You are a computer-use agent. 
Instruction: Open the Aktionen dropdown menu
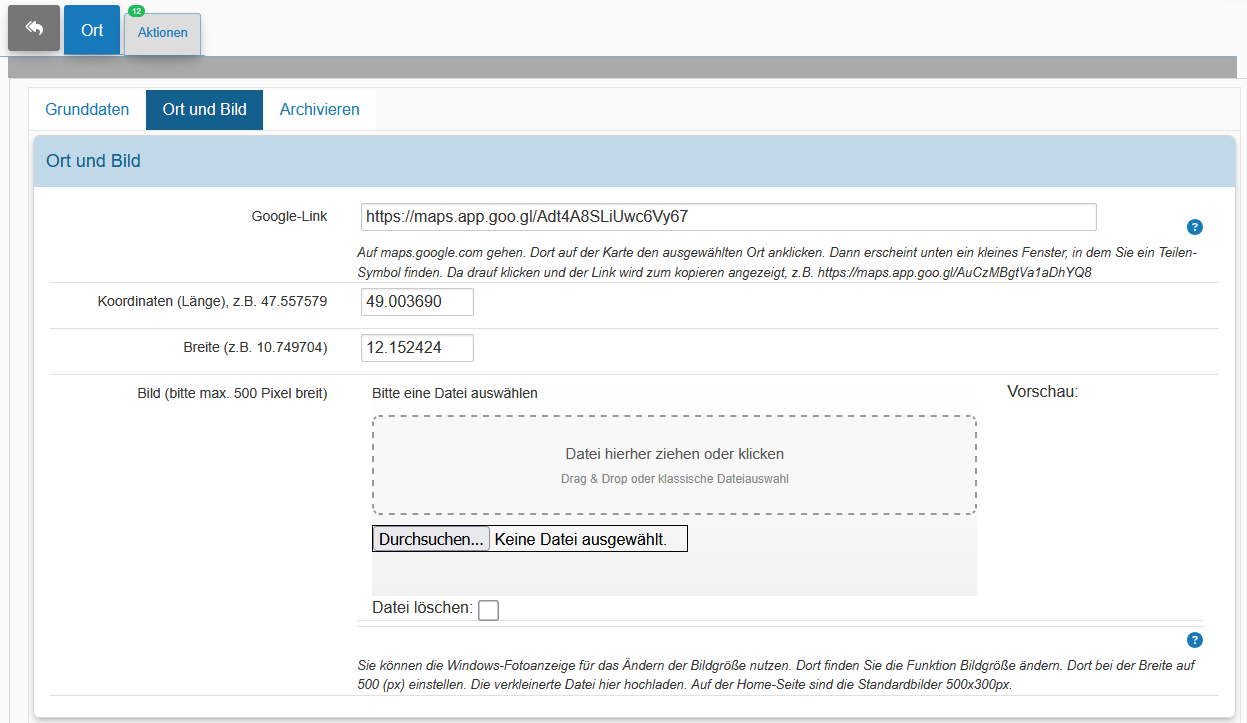point(163,34)
